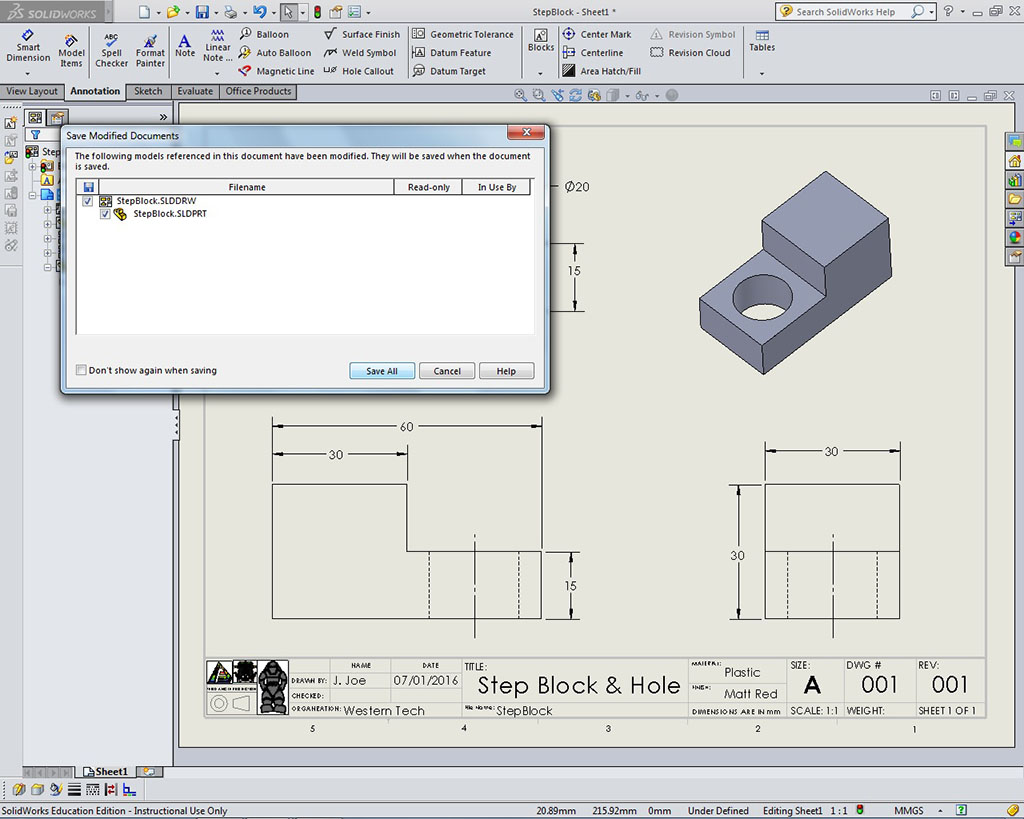The width and height of the screenshot is (1024, 819).
Task: Switch to the View Layout tab
Action: (x=32, y=91)
